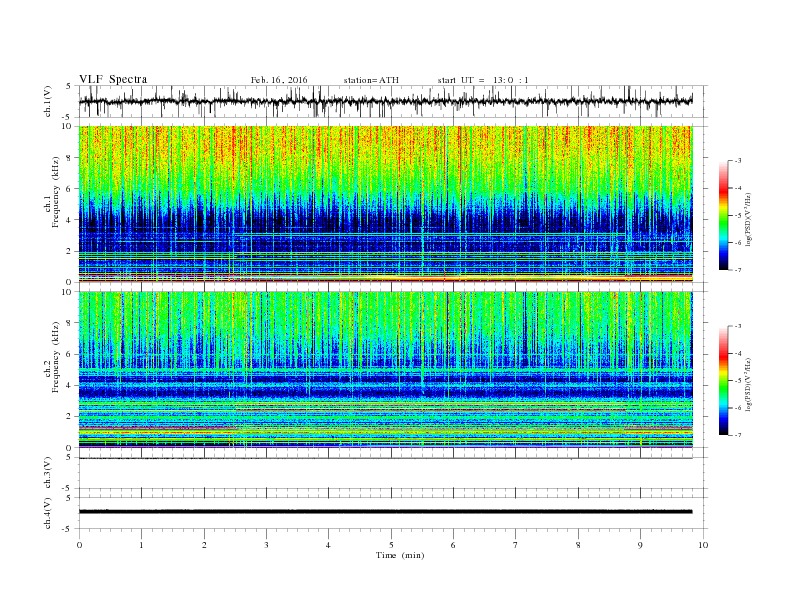Screen dimensions: 792x612
Task: Click the 'ch.1(V)' waveform axis label
Action: [x=47, y=101]
